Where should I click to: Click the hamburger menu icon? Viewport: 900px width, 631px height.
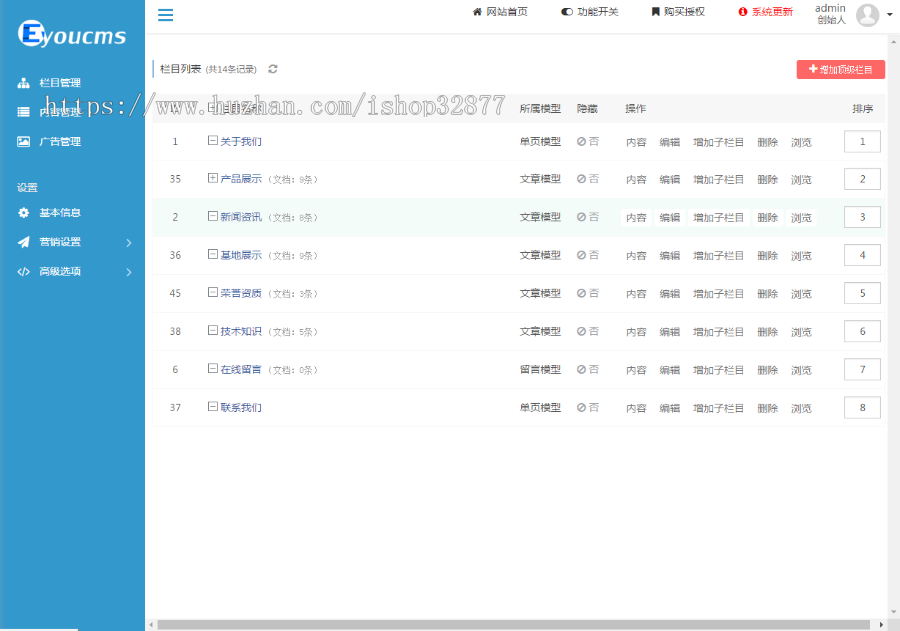[165, 15]
